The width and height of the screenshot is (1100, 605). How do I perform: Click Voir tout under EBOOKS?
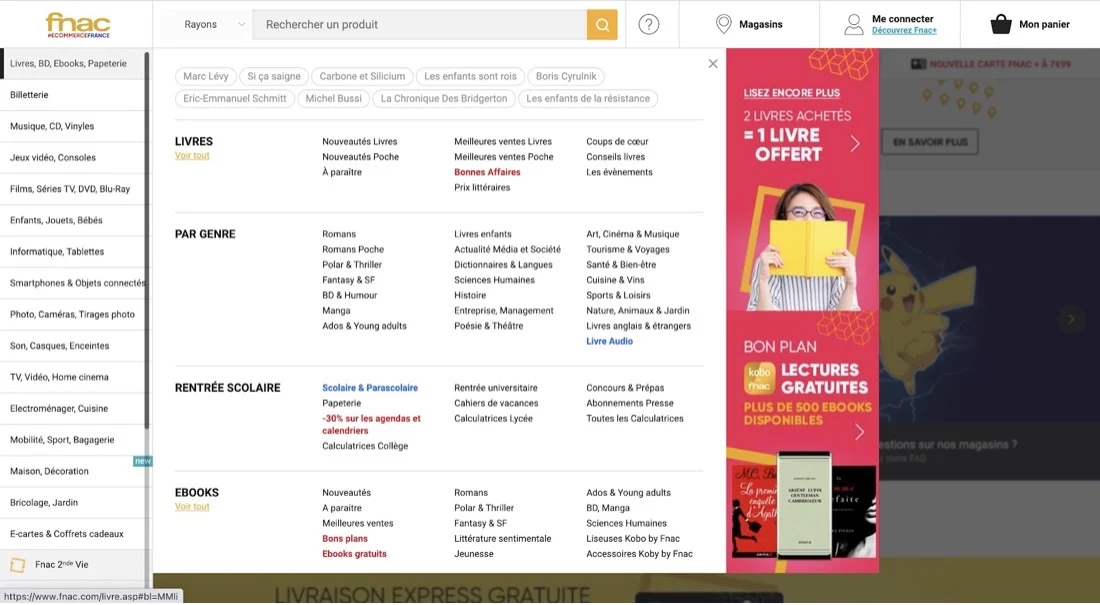pos(192,507)
